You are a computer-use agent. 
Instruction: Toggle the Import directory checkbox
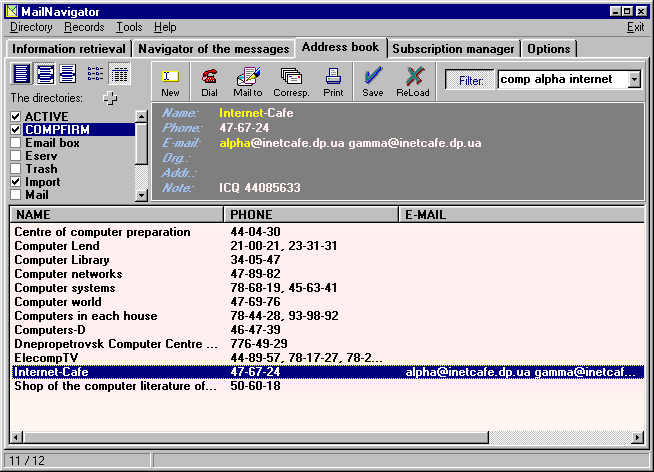coord(16,182)
